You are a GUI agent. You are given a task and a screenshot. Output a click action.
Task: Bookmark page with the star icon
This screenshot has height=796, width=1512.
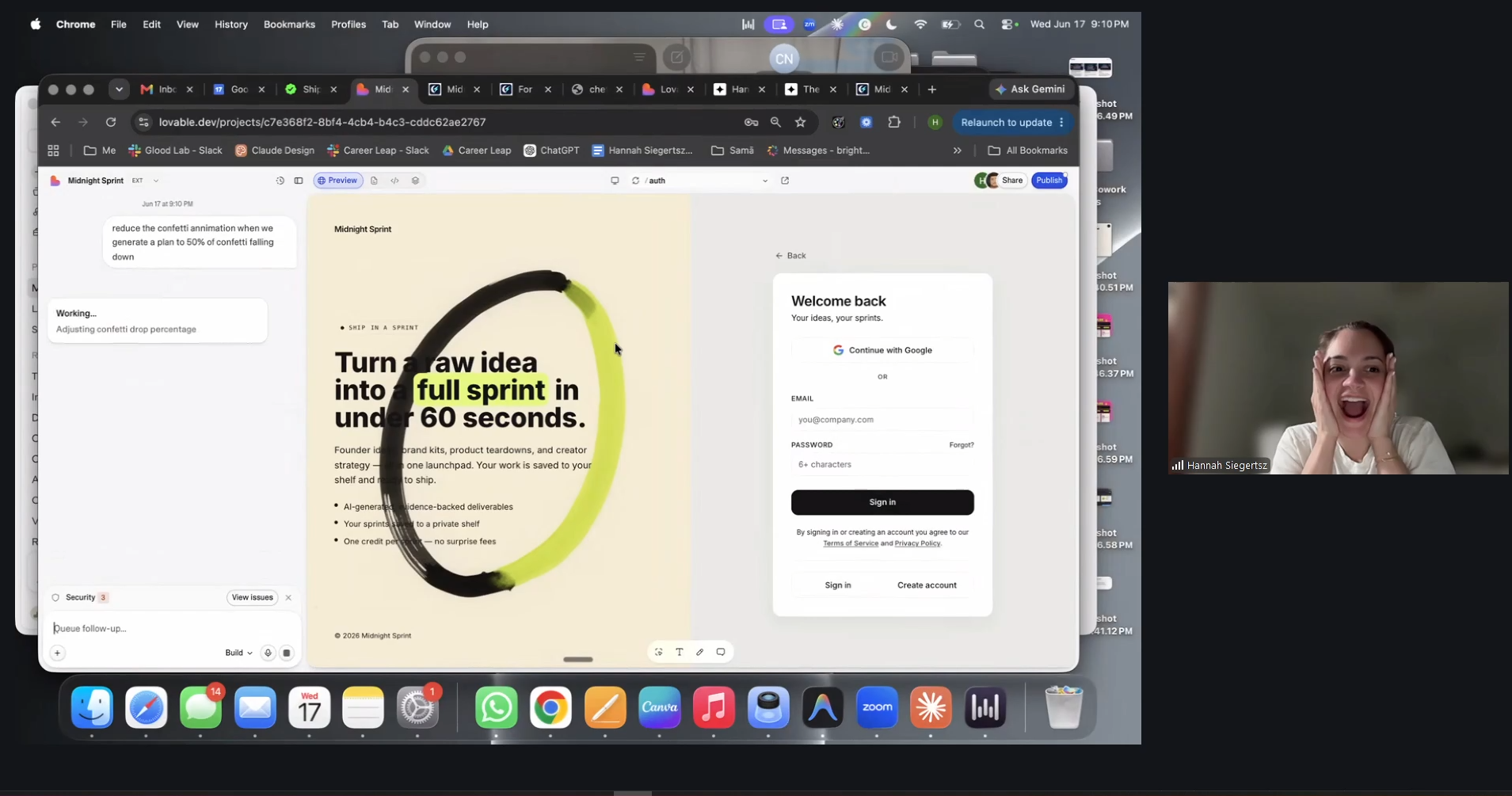pyautogui.click(x=801, y=122)
